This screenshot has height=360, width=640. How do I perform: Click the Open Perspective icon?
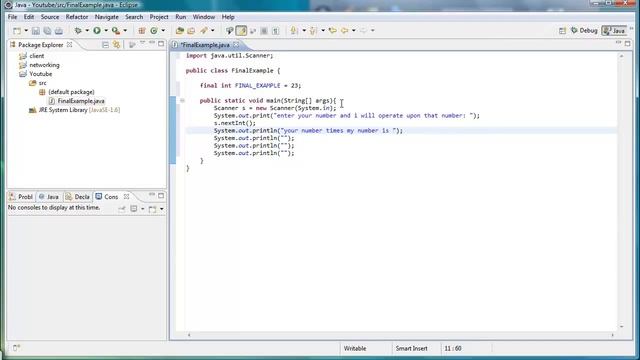pyautogui.click(x=562, y=31)
